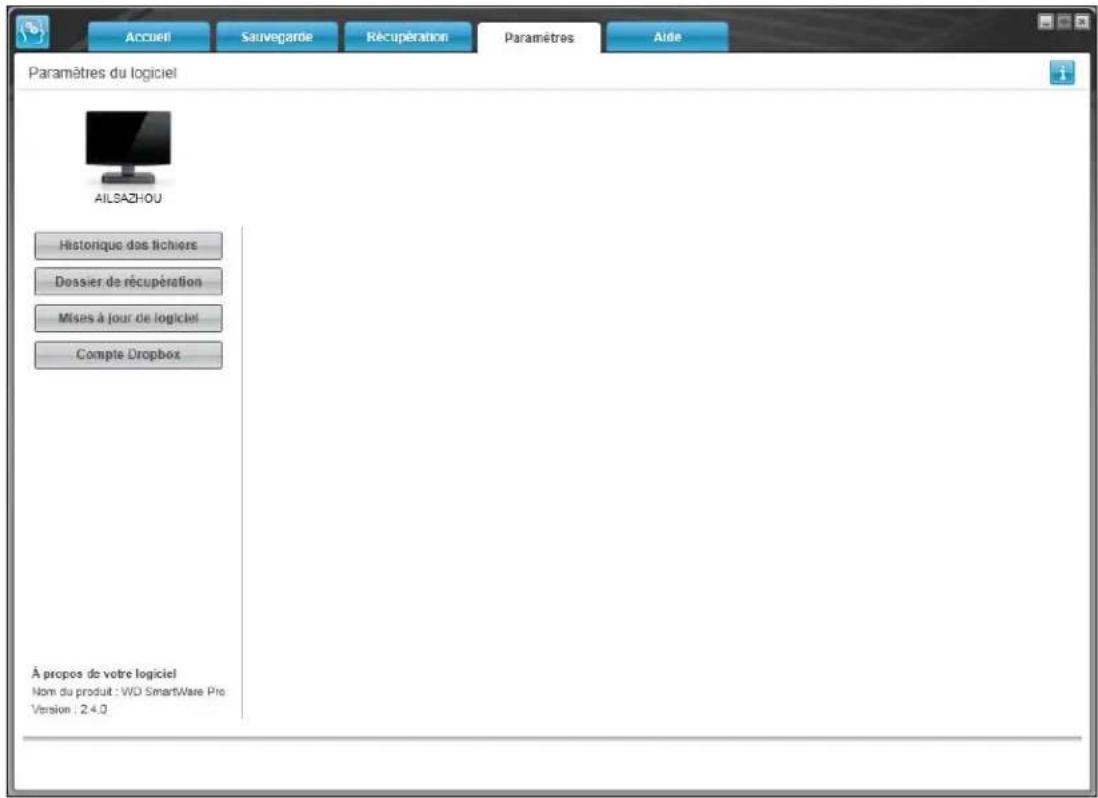
Task: Click 'Nom du produit : WD SmartWare Pro'
Action: (128, 692)
